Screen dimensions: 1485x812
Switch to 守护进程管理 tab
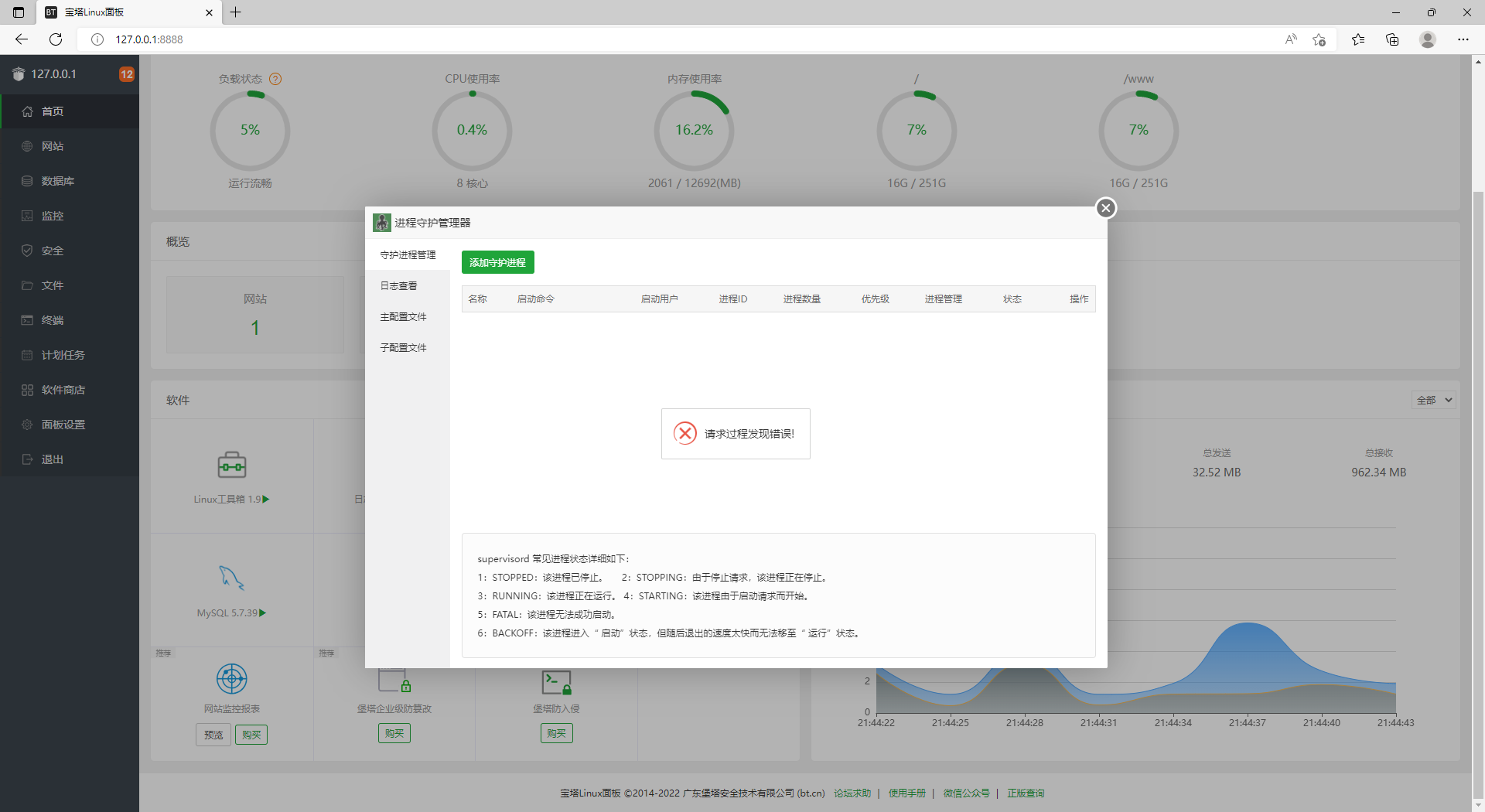[x=408, y=254]
